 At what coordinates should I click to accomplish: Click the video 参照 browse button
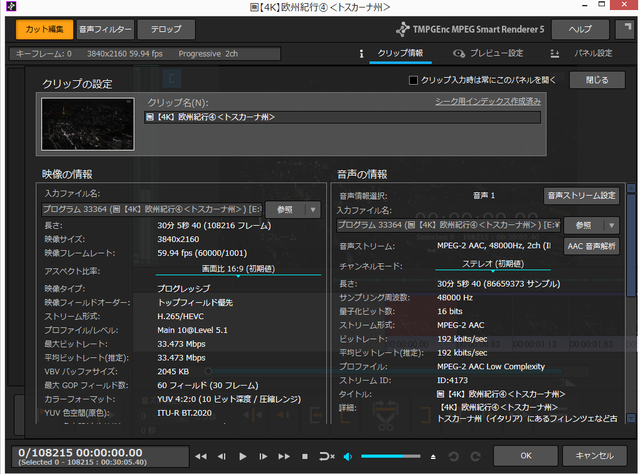point(285,210)
